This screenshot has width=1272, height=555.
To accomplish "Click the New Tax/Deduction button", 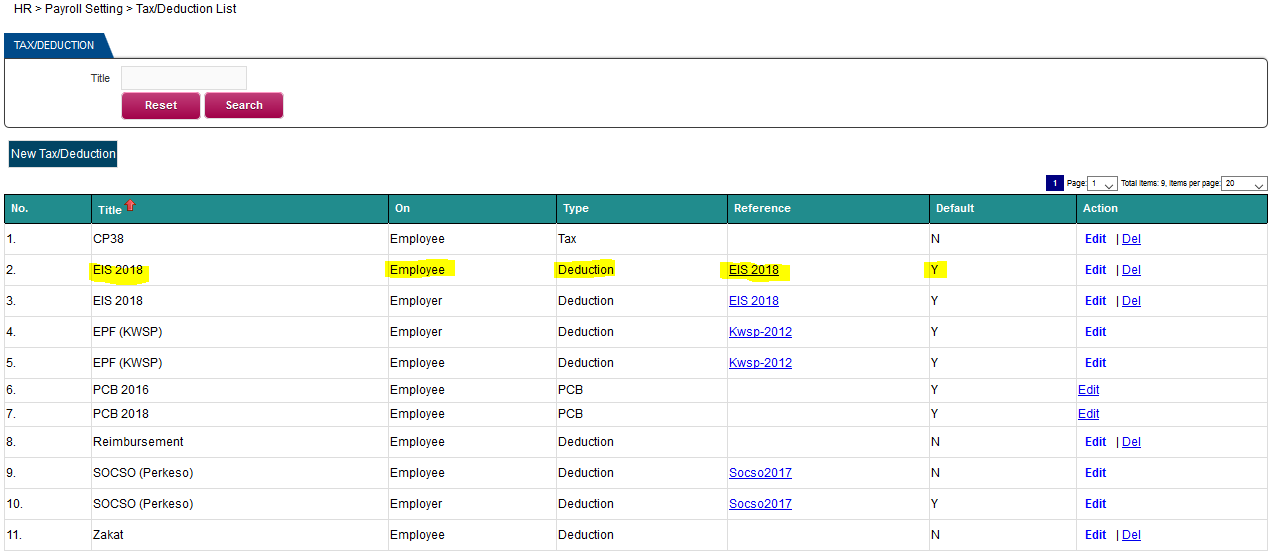I will (63, 154).
